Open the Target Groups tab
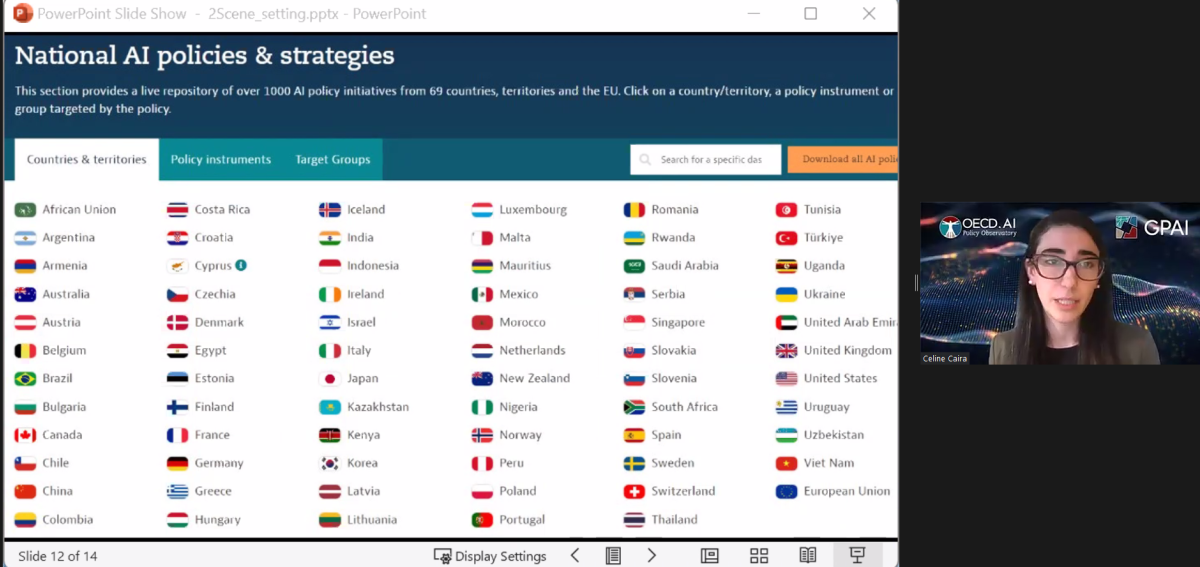Screen dimensions: 1200x567 [x=332, y=160]
